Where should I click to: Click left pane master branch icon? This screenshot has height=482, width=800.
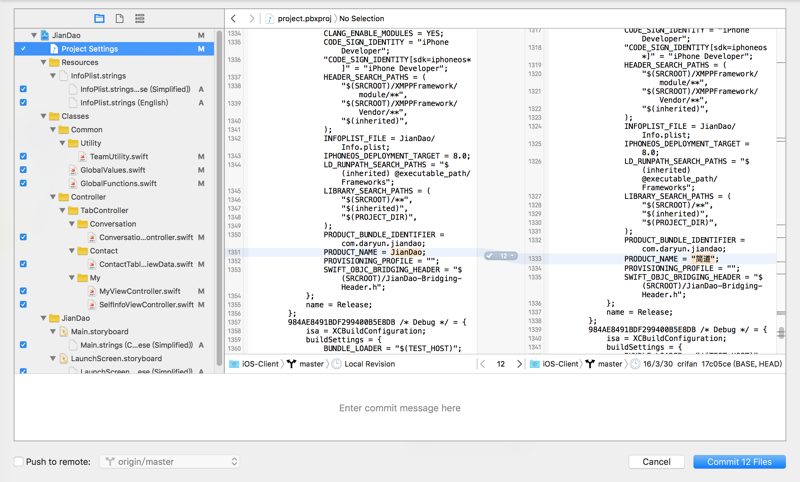point(291,364)
